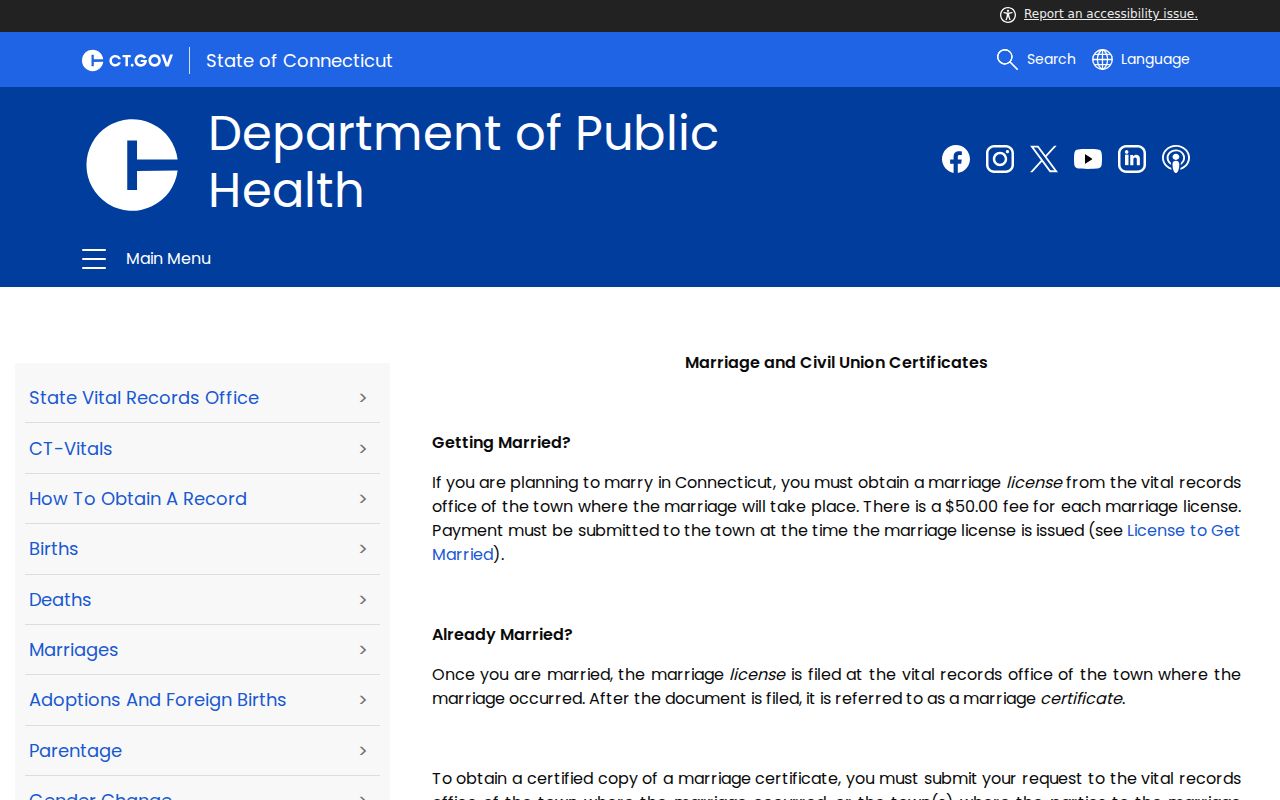Open the hamburger Main Menu icon
The image size is (1280, 800).
(x=94, y=259)
